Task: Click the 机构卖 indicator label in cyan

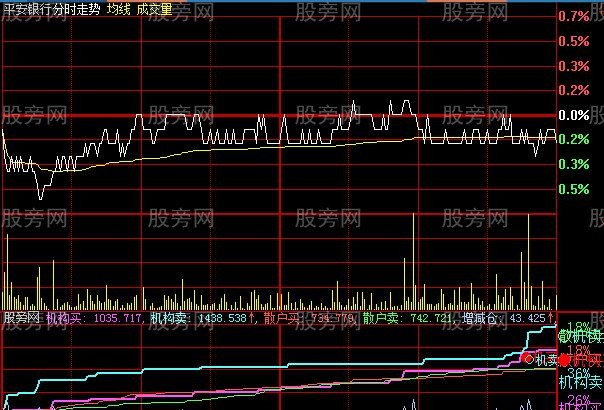Action: click(167, 318)
